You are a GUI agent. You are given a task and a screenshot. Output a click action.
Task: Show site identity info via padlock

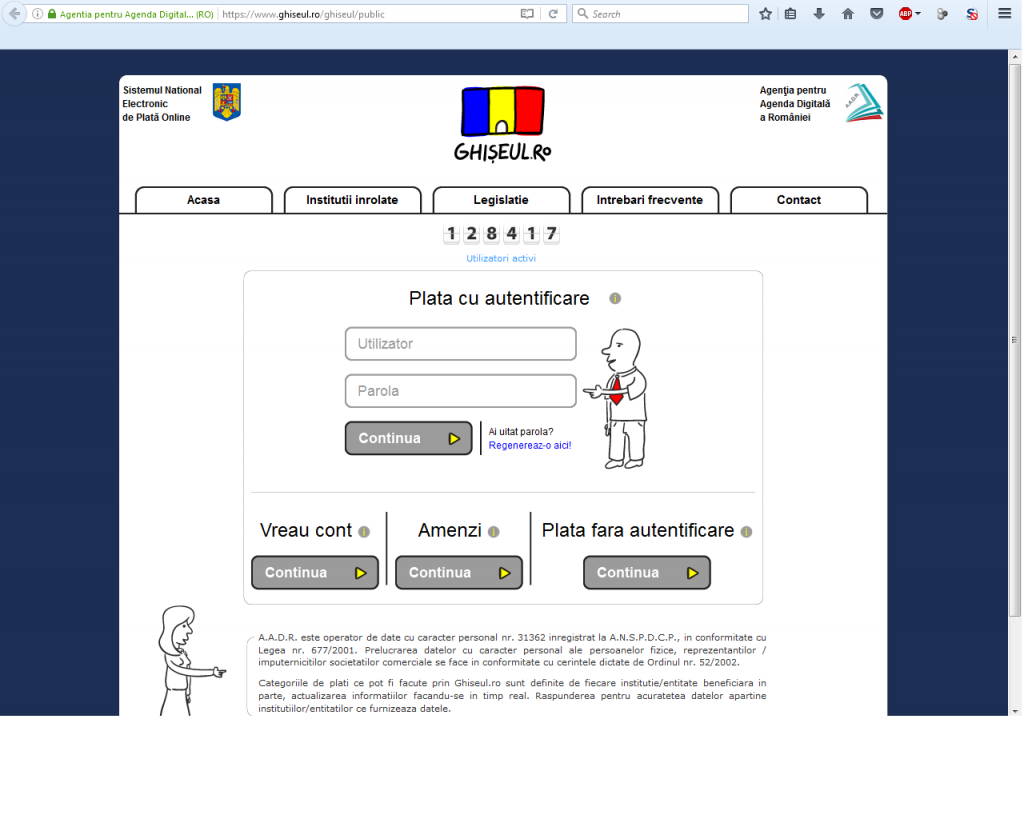click(52, 14)
